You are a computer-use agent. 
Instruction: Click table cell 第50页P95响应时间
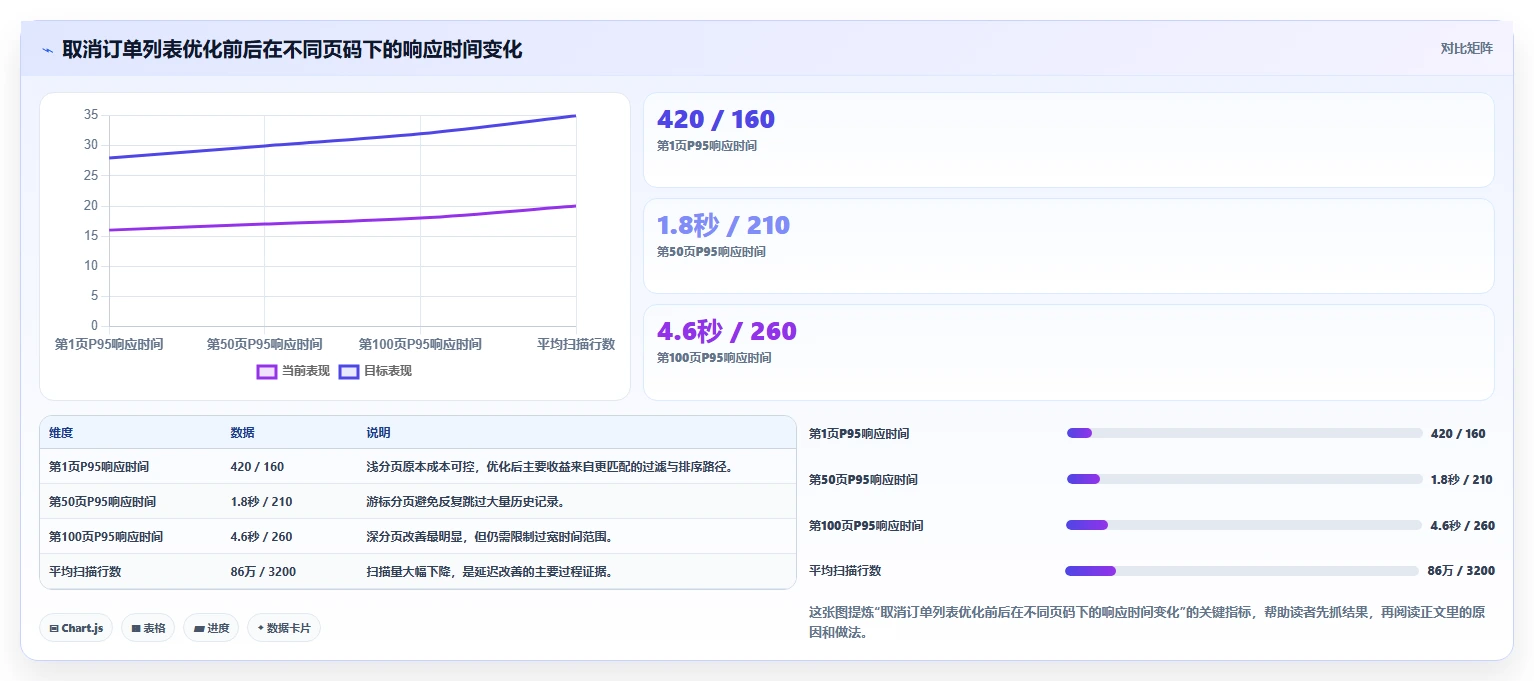102,502
